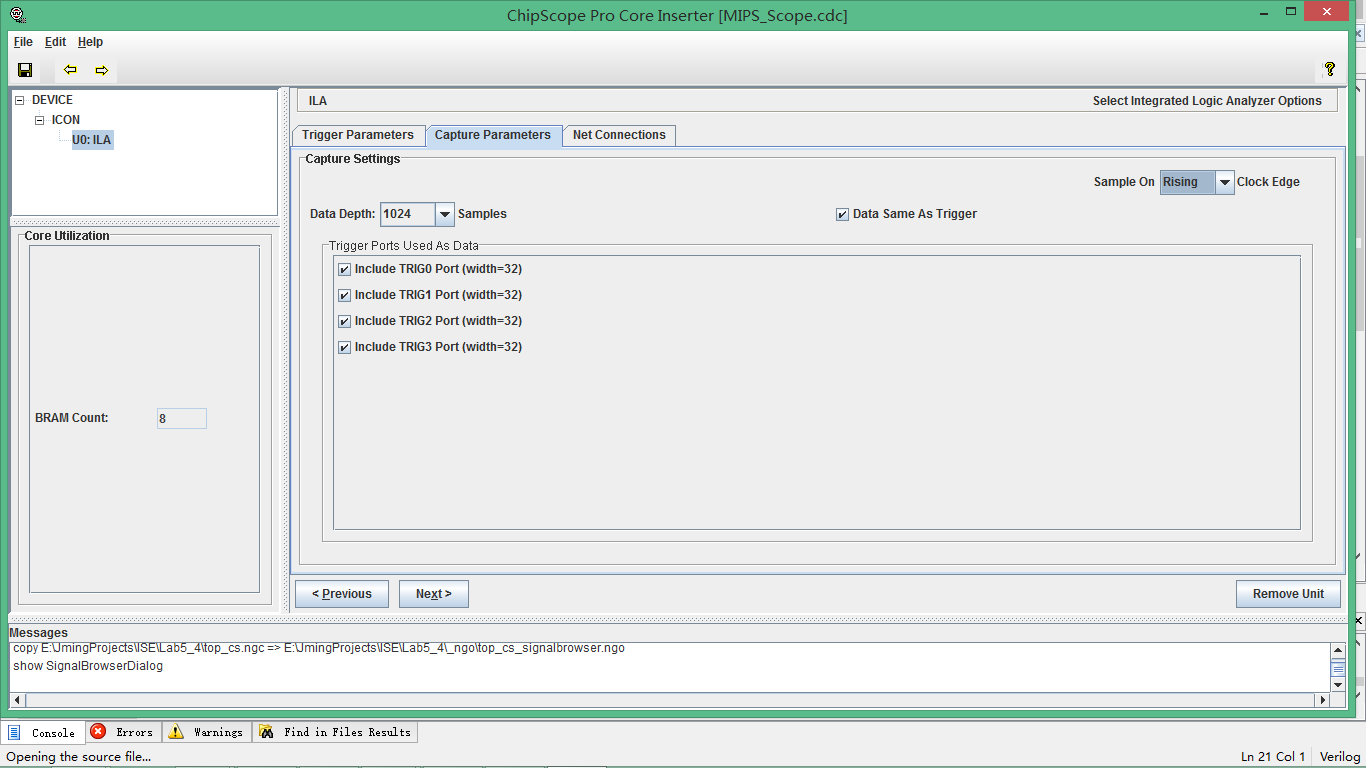Open the Edit menu
The height and width of the screenshot is (768, 1366).
56,42
